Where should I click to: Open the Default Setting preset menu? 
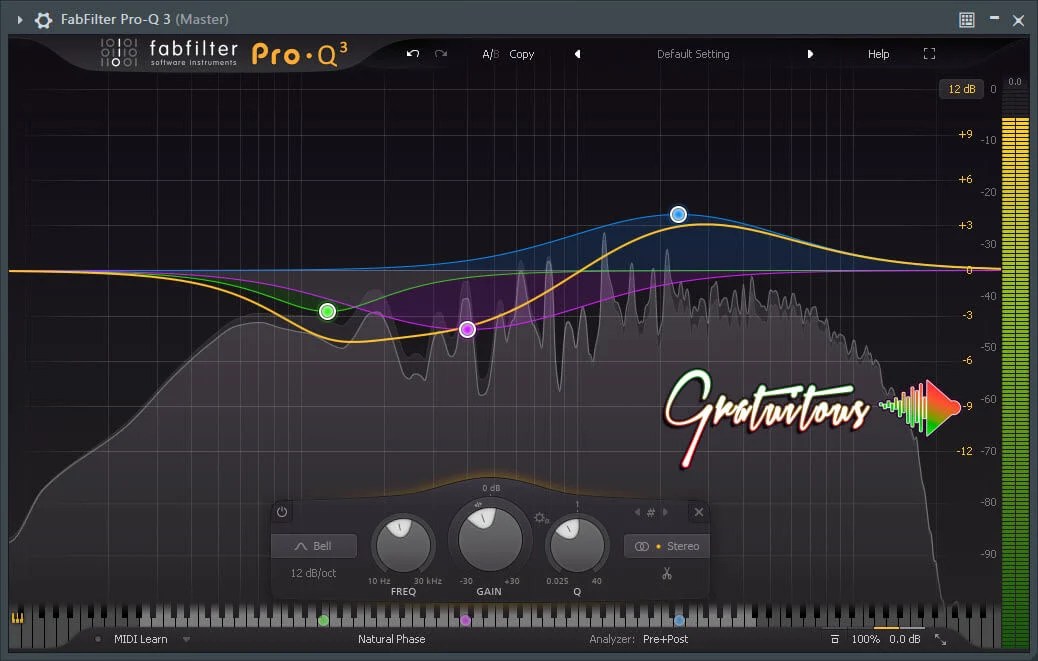(693, 54)
